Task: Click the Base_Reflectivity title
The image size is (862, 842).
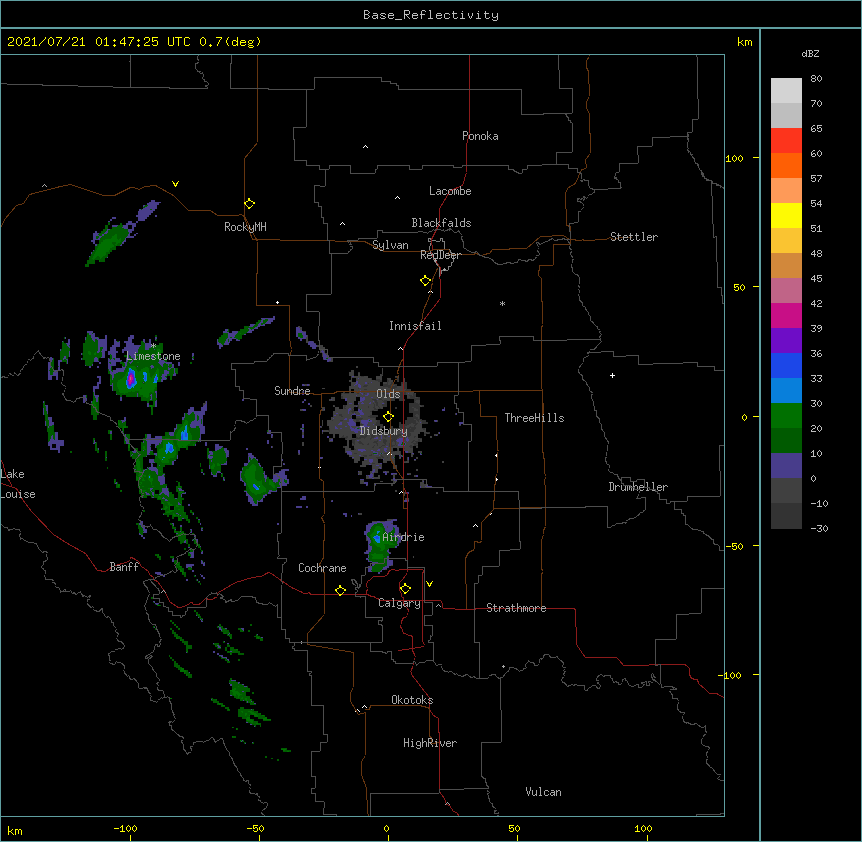Action: [431, 15]
